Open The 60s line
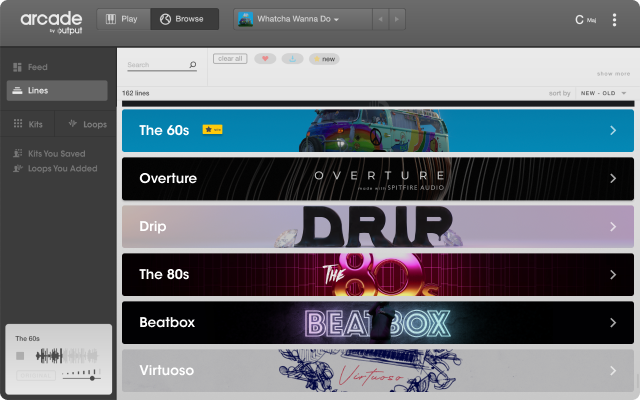 pos(378,131)
